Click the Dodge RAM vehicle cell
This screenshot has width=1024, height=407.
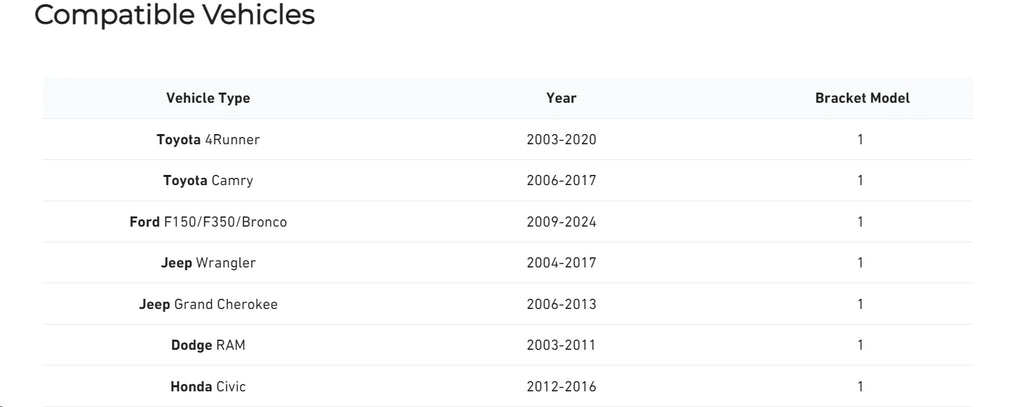[208, 345]
